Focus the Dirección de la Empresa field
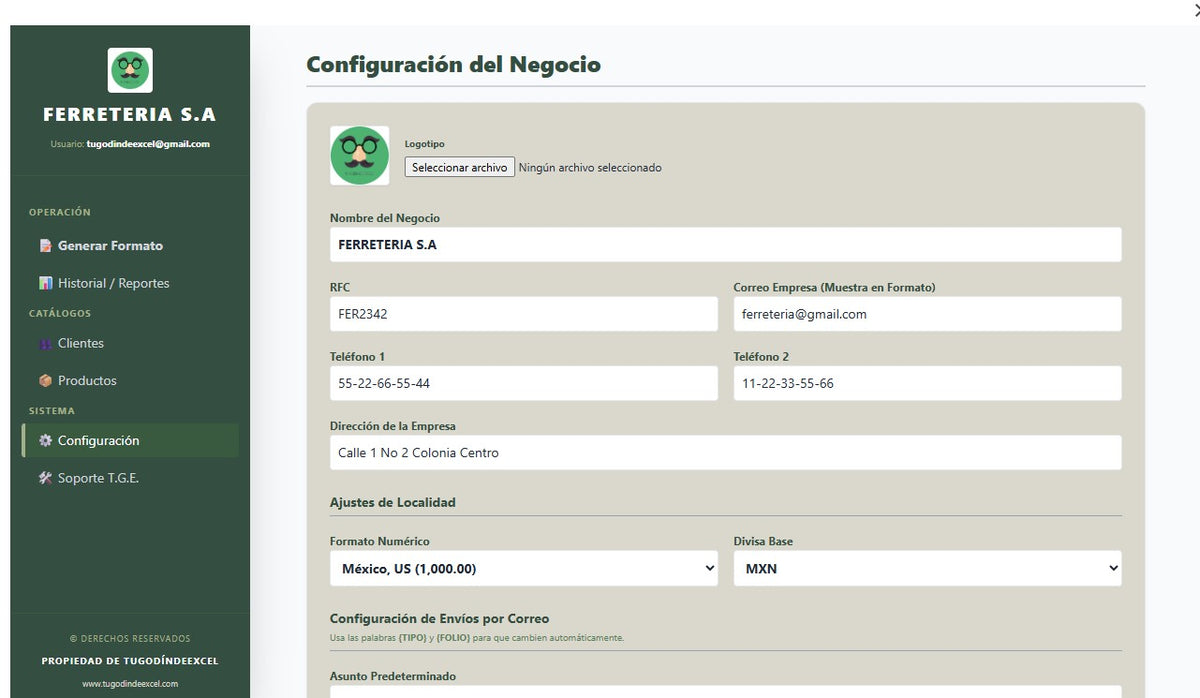This screenshot has height=698, width=1200. [x=726, y=452]
